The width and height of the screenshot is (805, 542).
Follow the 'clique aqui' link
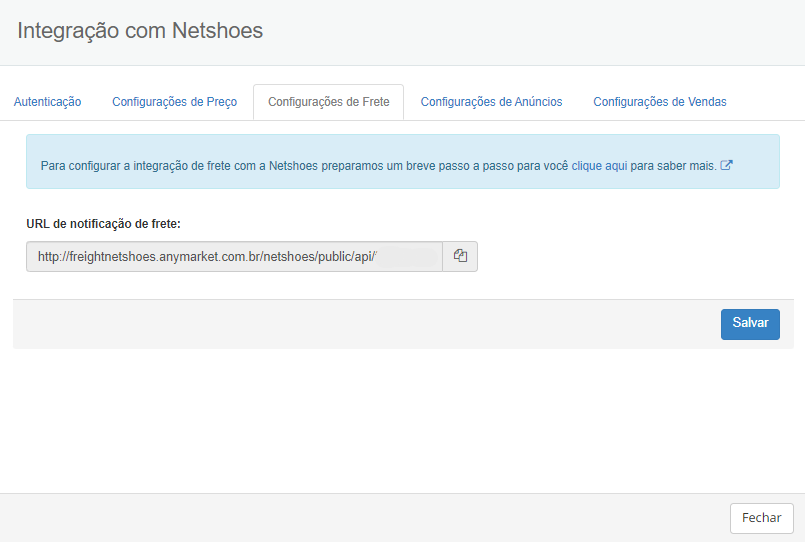(x=599, y=166)
